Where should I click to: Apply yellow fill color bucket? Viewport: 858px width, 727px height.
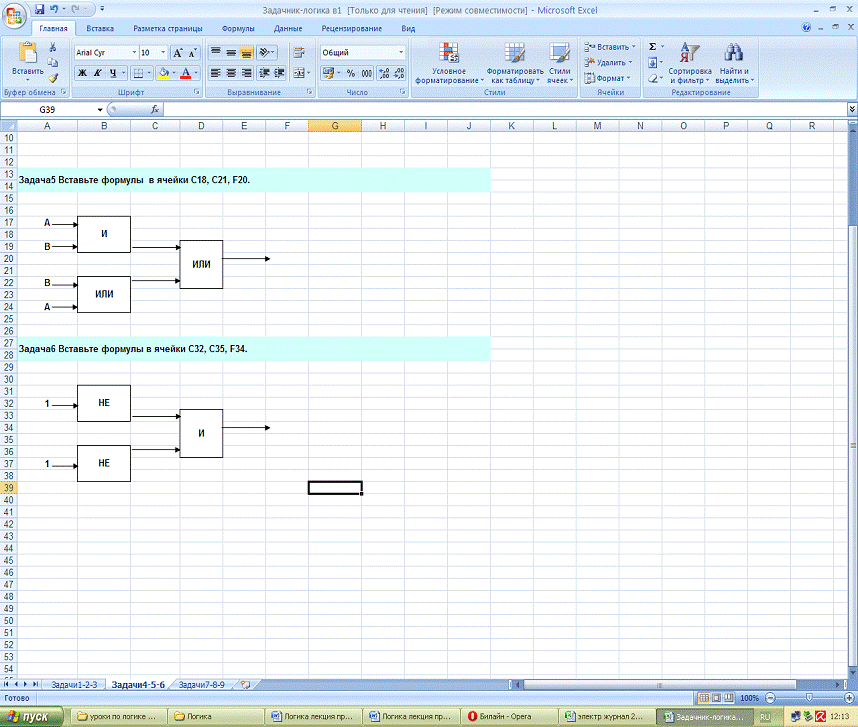[163, 73]
